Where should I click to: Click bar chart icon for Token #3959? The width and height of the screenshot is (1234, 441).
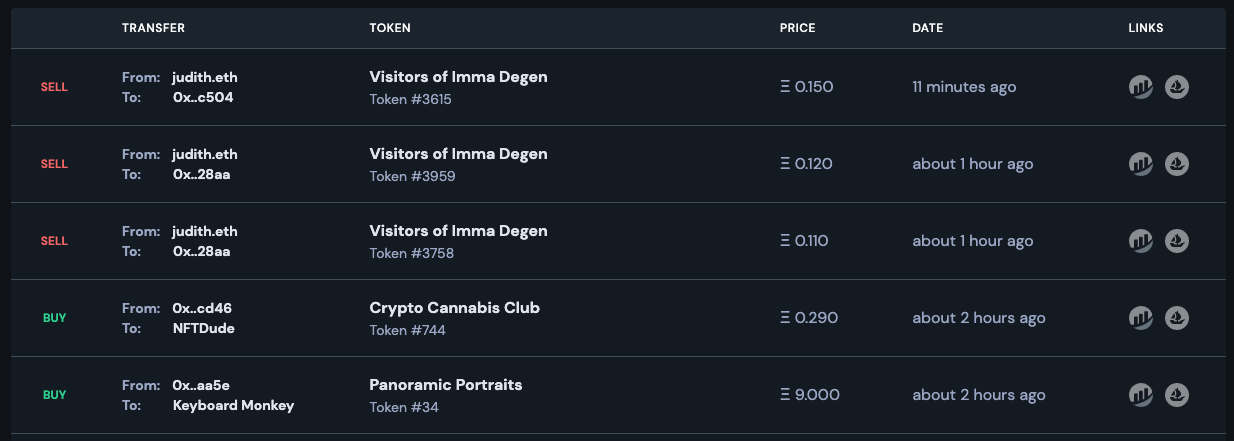(1141, 164)
